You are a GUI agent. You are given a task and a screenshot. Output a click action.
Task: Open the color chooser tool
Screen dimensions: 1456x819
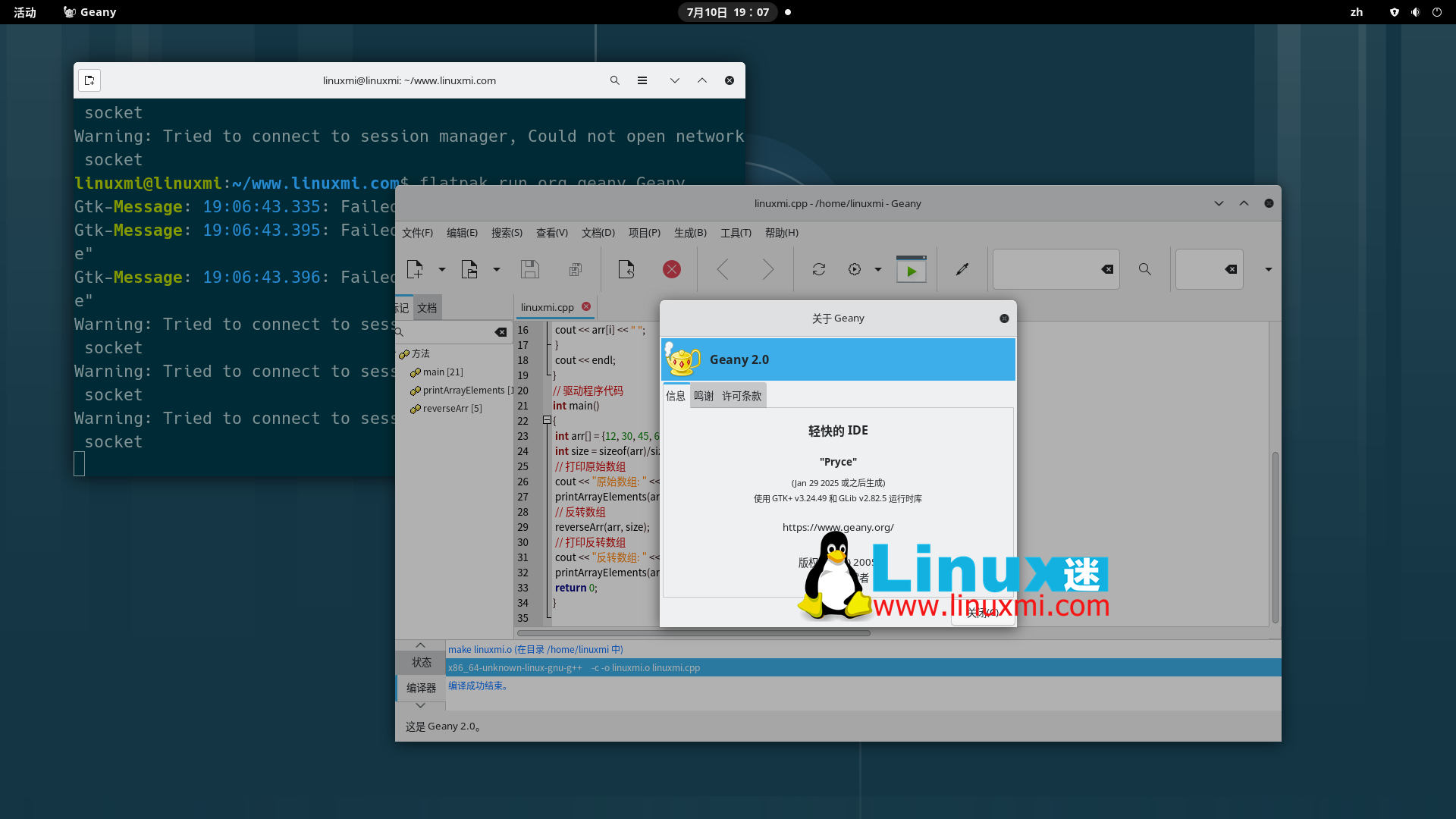(x=962, y=269)
